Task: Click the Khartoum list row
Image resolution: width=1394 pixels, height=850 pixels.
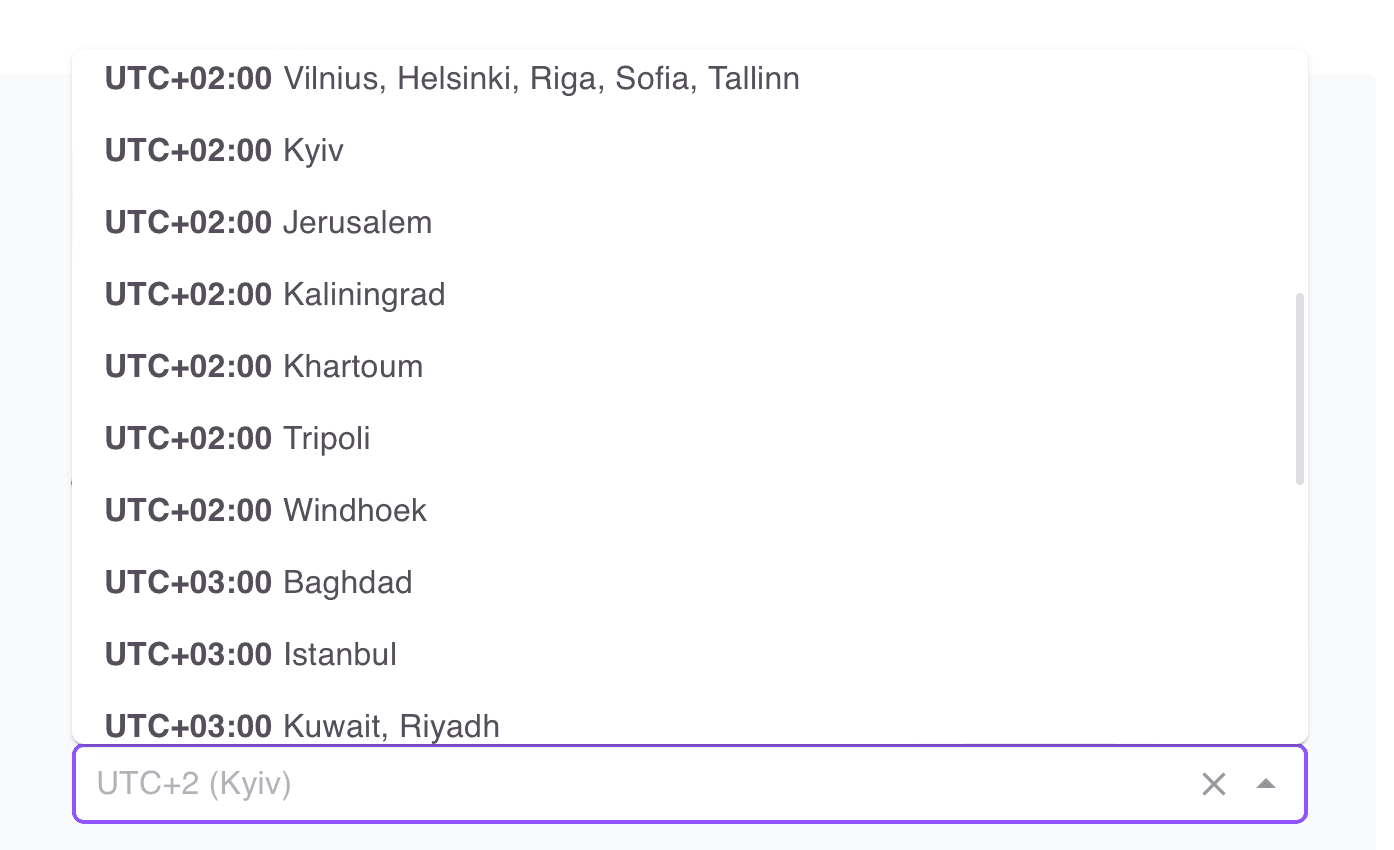Action: point(600,367)
